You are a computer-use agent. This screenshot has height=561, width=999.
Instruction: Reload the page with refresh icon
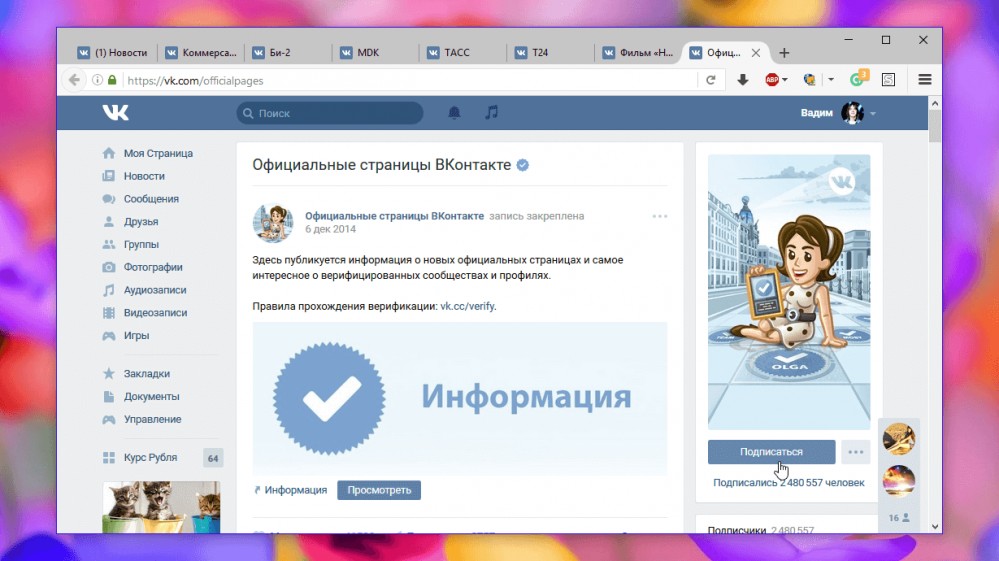click(711, 80)
